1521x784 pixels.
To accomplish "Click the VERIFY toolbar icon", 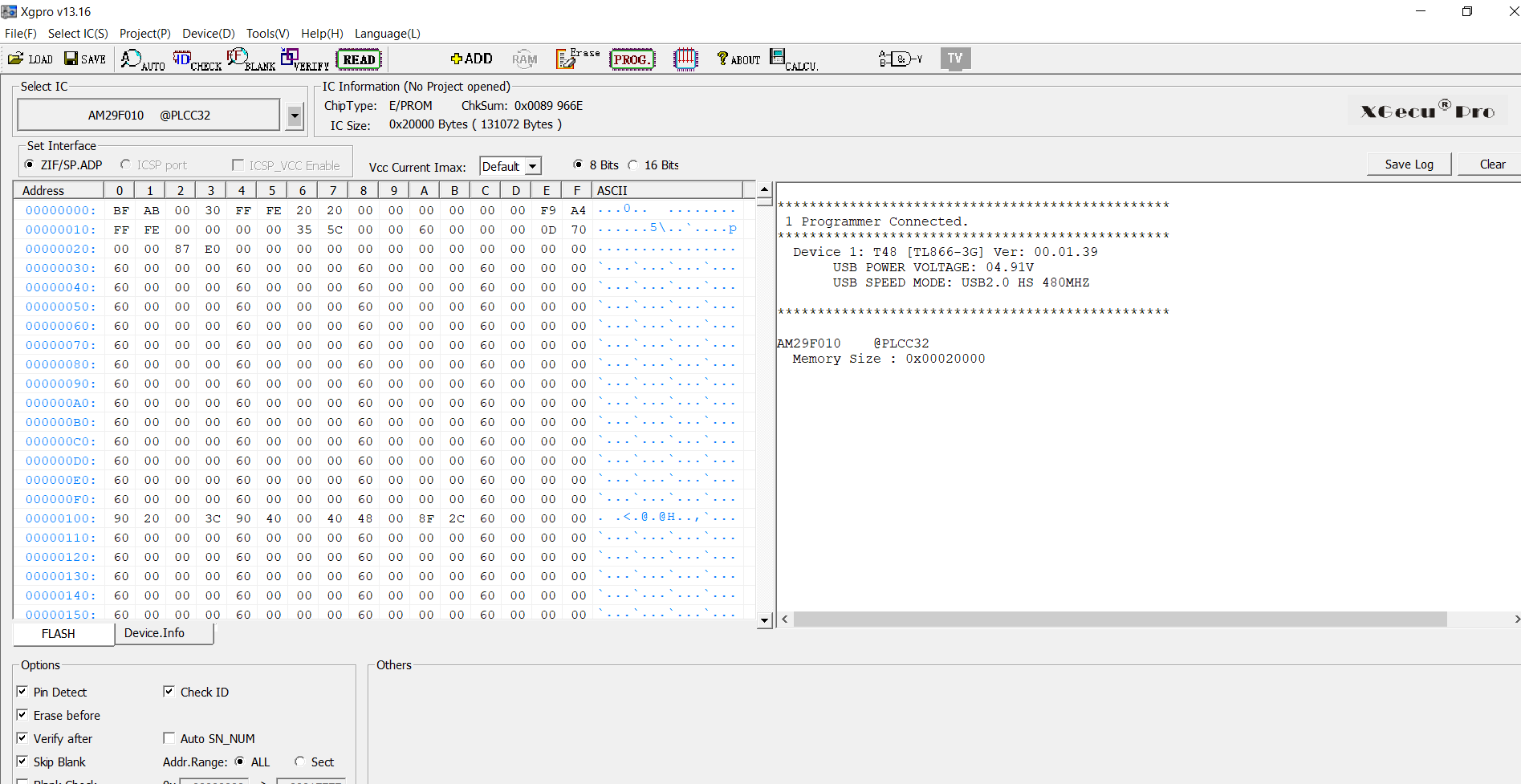I will (304, 60).
